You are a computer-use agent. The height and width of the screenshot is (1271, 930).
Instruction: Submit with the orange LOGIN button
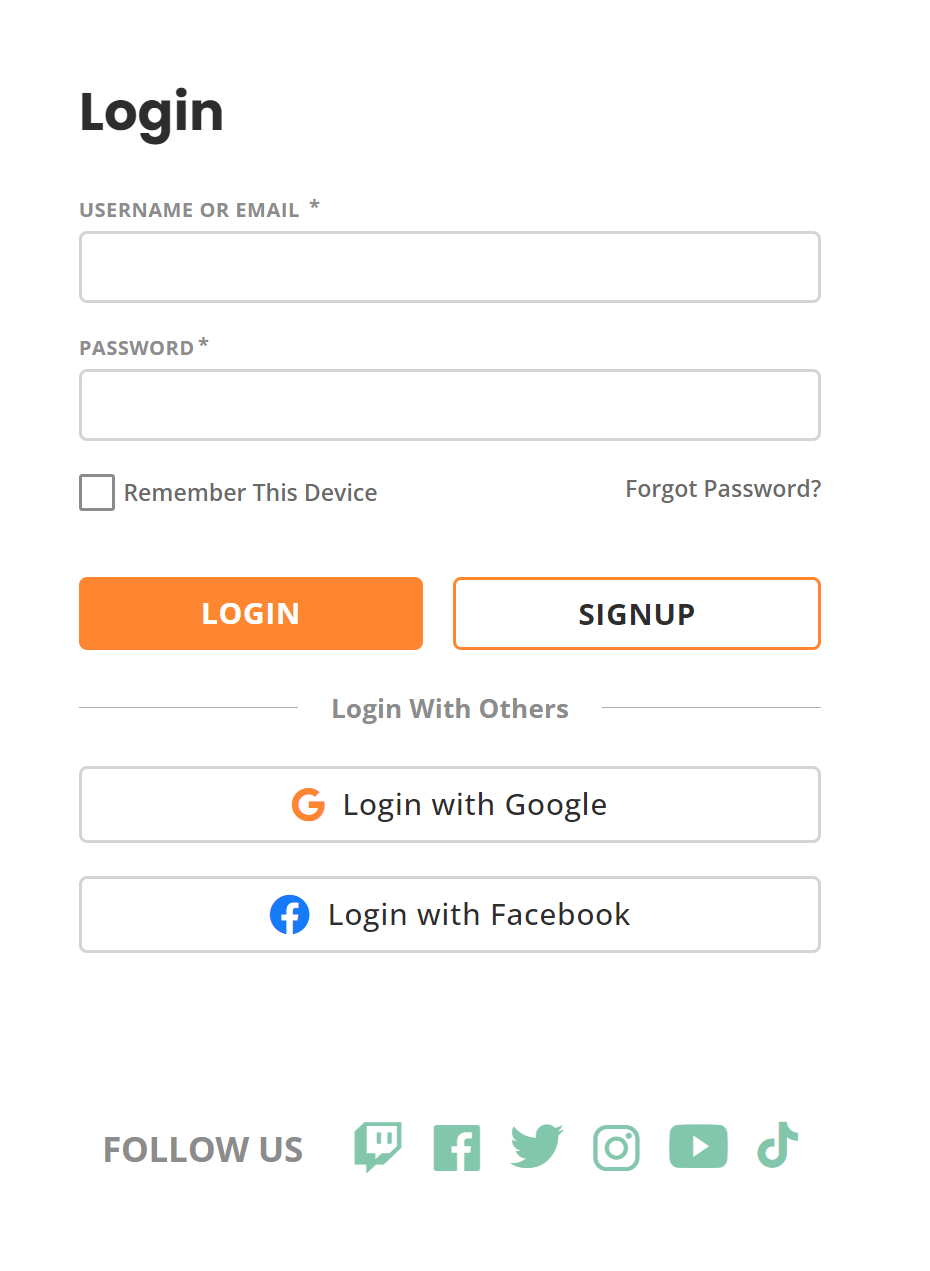tap(251, 613)
